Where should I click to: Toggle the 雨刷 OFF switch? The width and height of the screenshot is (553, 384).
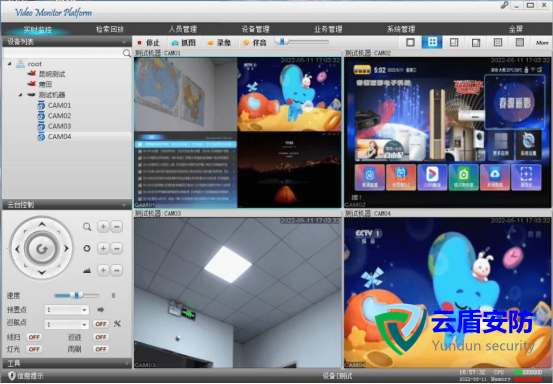pos(101,349)
